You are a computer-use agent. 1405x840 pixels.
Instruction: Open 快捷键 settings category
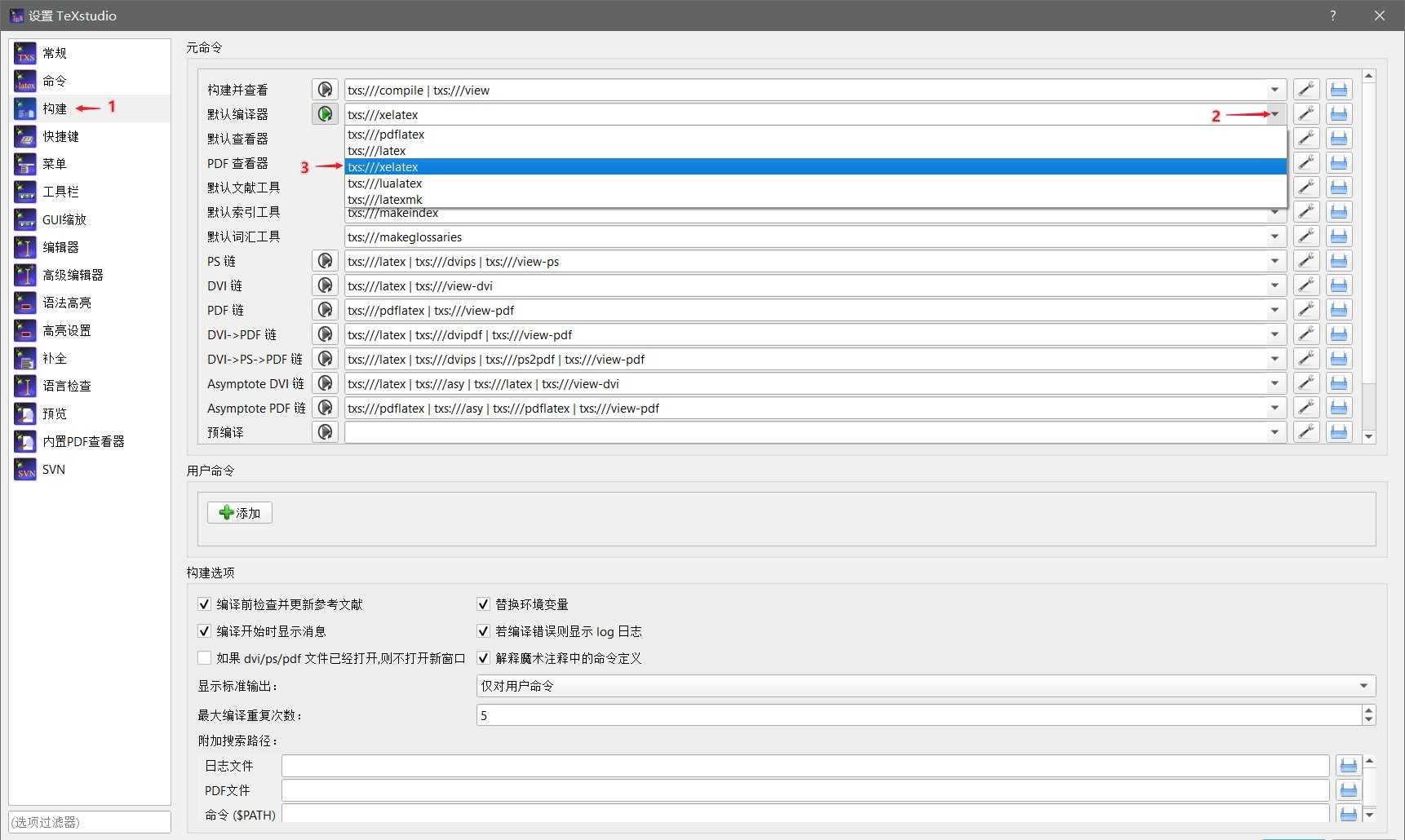(91, 136)
